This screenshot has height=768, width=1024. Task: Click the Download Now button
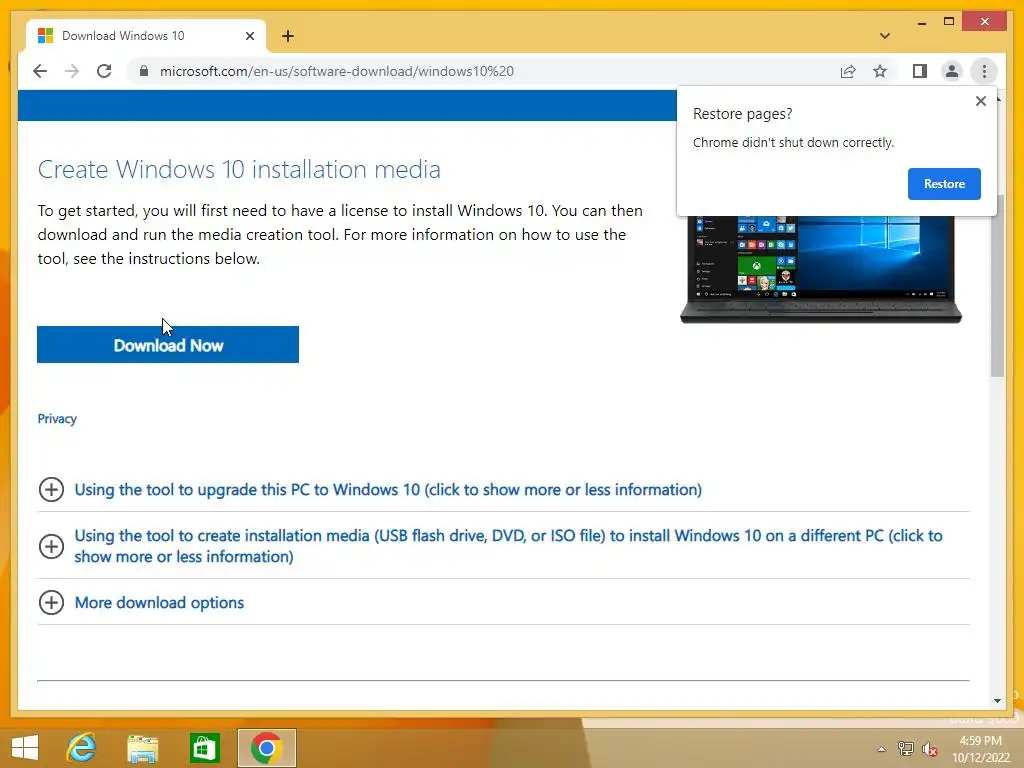[168, 345]
